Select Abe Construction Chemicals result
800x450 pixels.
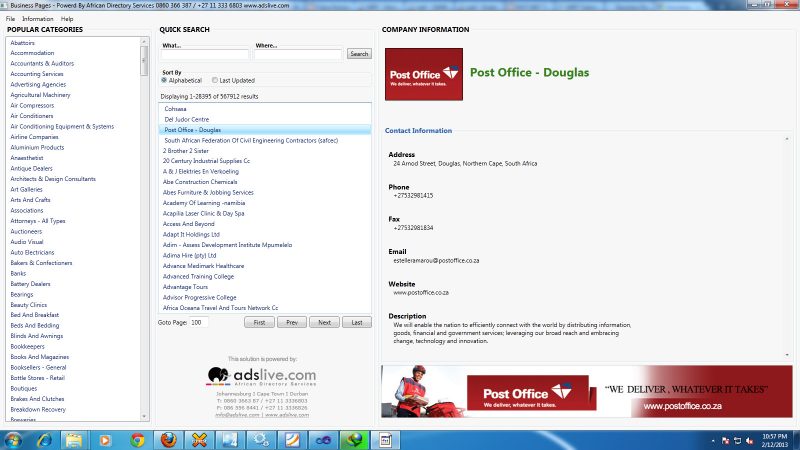click(x=200, y=182)
